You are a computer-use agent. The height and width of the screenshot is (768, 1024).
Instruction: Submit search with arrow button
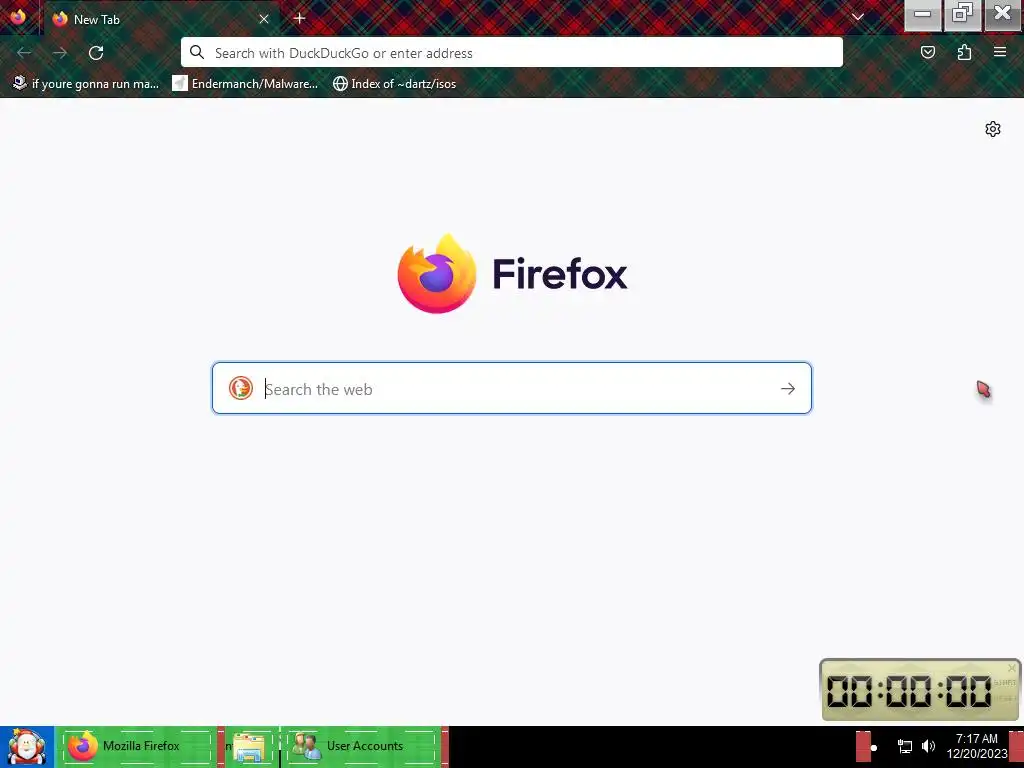click(x=788, y=389)
